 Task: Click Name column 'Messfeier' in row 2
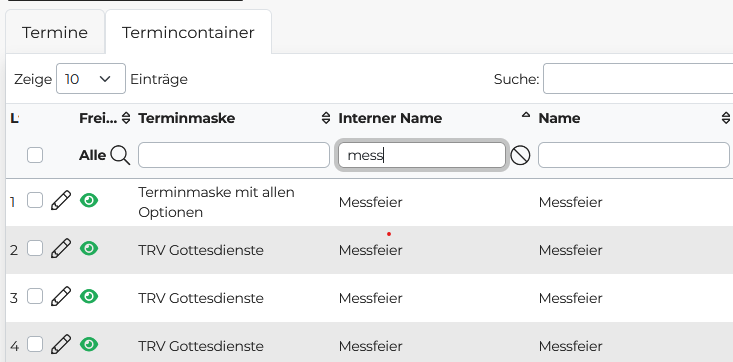point(570,250)
